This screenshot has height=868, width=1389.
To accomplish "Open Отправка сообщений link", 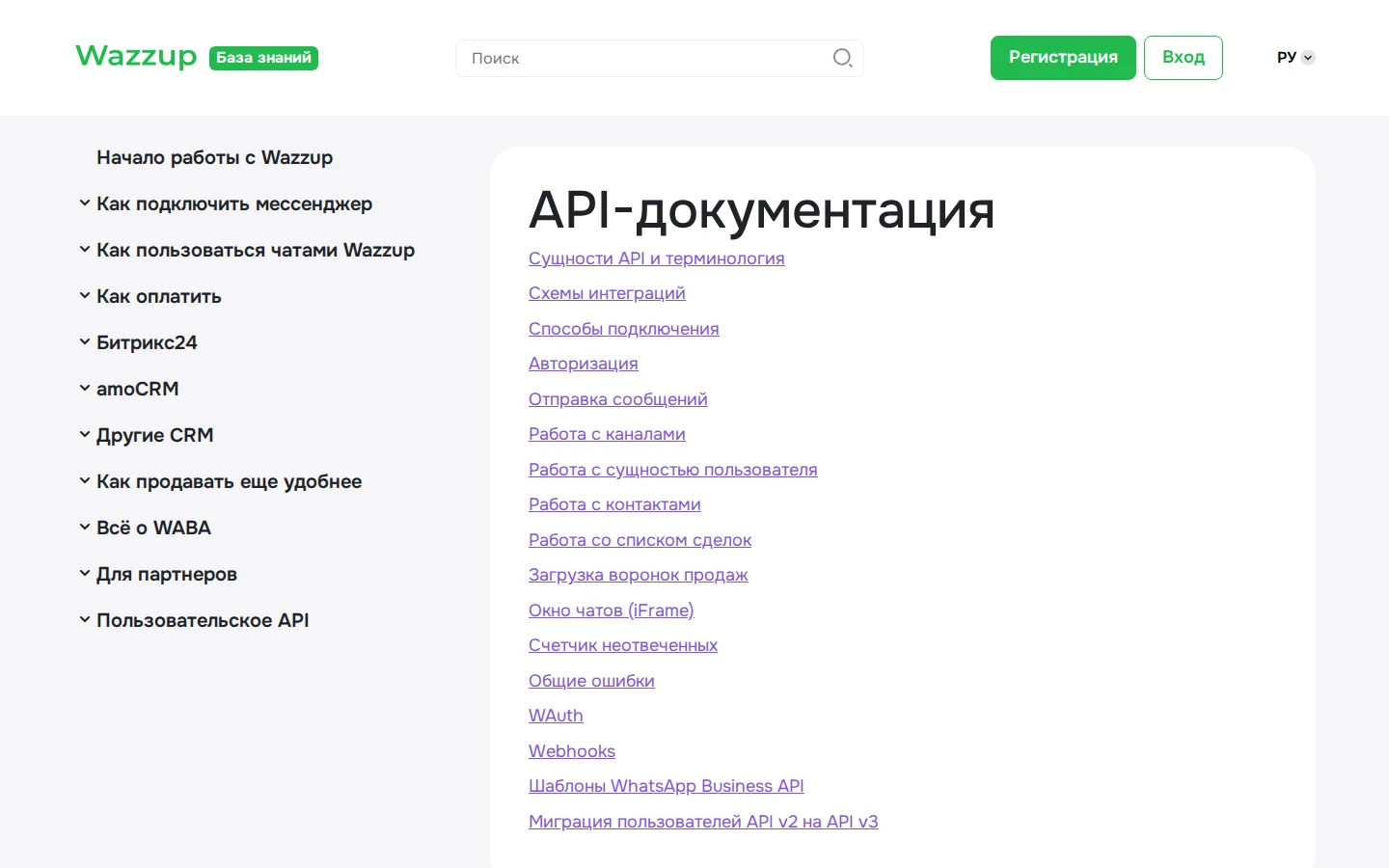I will [x=618, y=399].
